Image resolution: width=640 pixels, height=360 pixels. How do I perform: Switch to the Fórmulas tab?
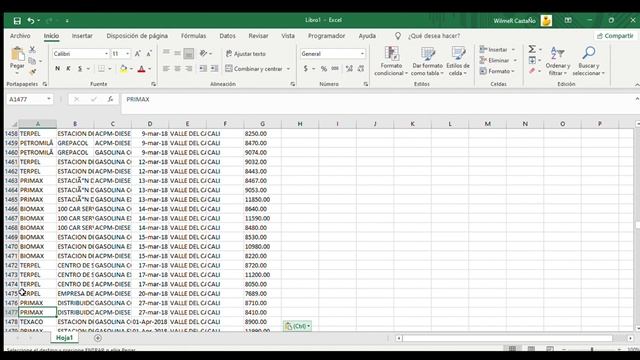pos(193,36)
